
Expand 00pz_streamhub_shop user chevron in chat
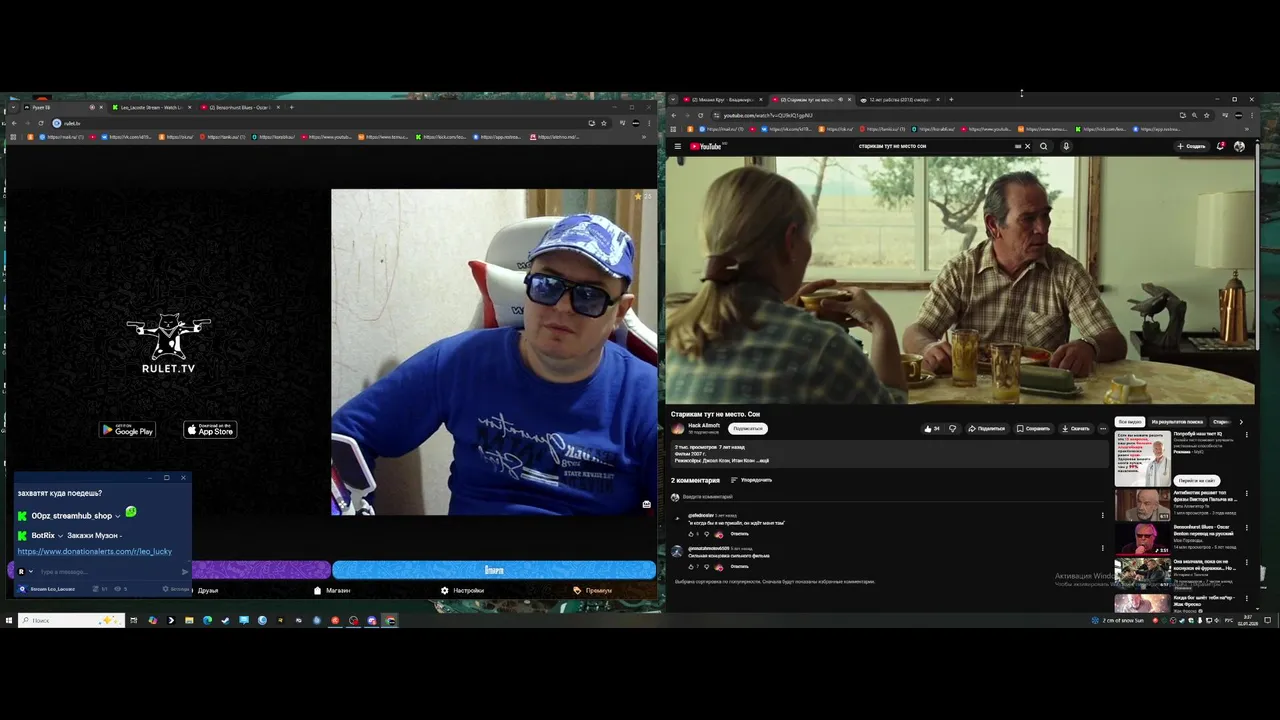coord(117,516)
